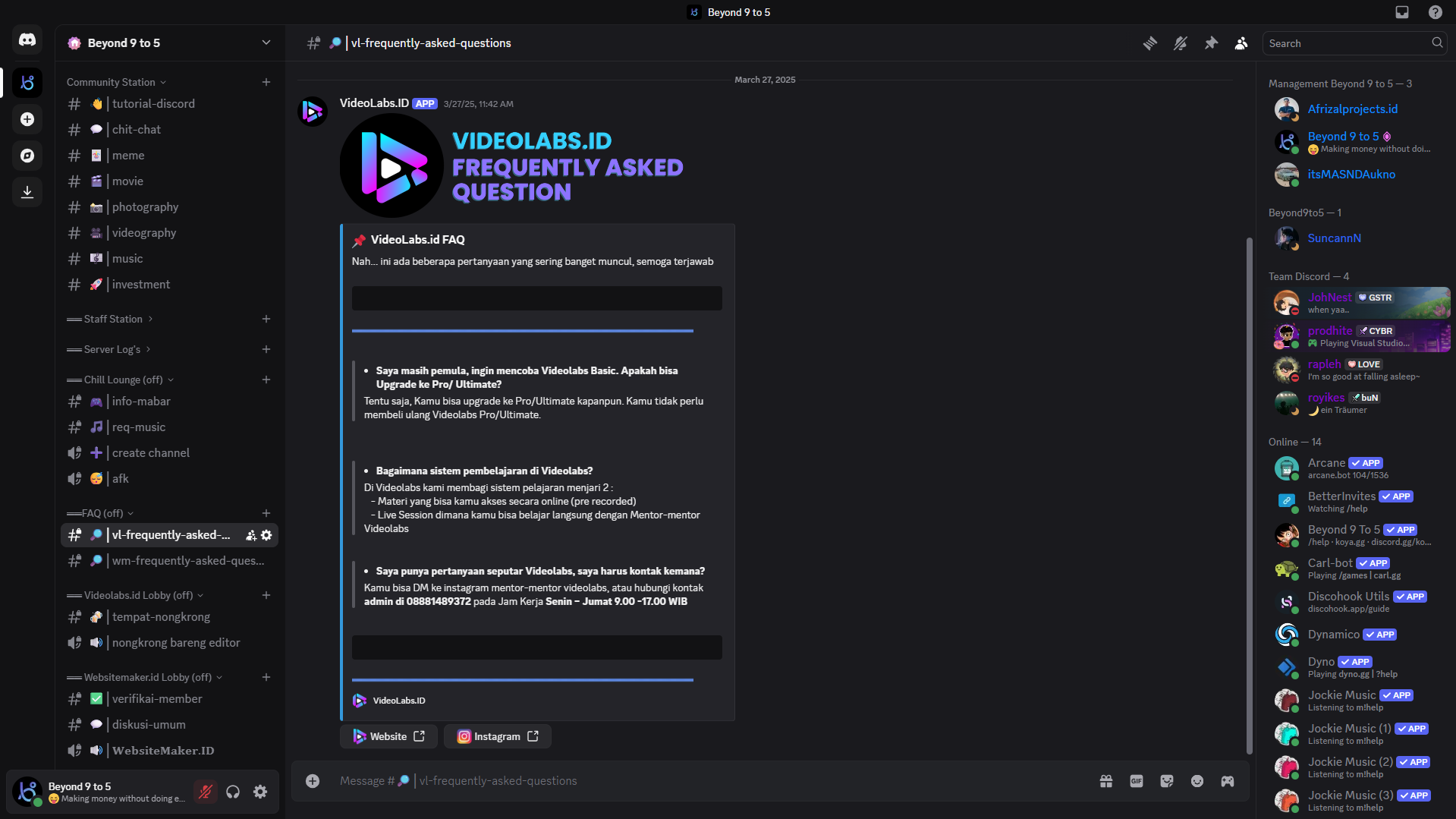Screen dimensions: 1456x819
Task: Add channel in FAQ category
Action: coord(266,513)
